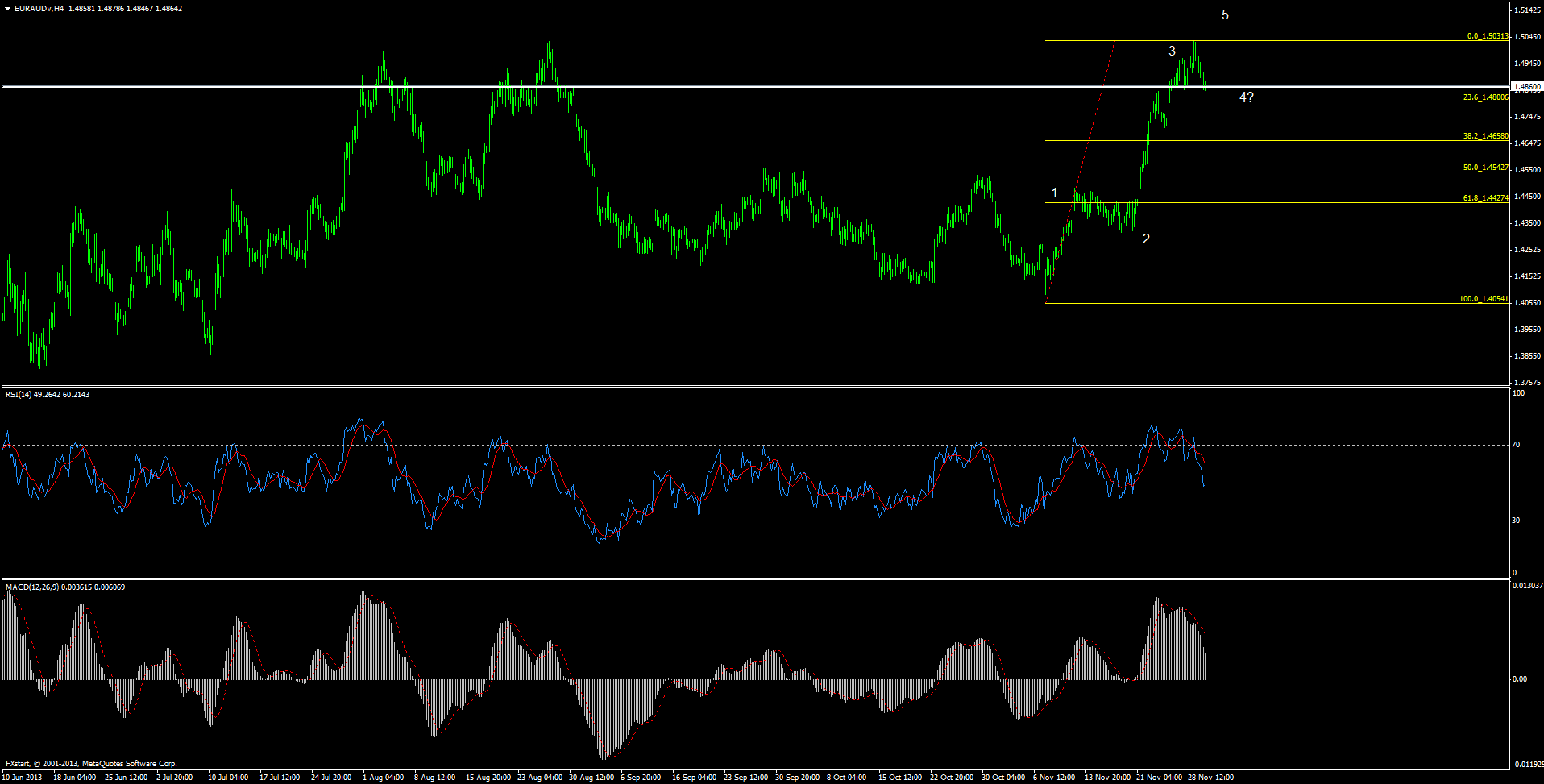
Task: Click the price scale value 1.44500
Action: coord(1528,197)
